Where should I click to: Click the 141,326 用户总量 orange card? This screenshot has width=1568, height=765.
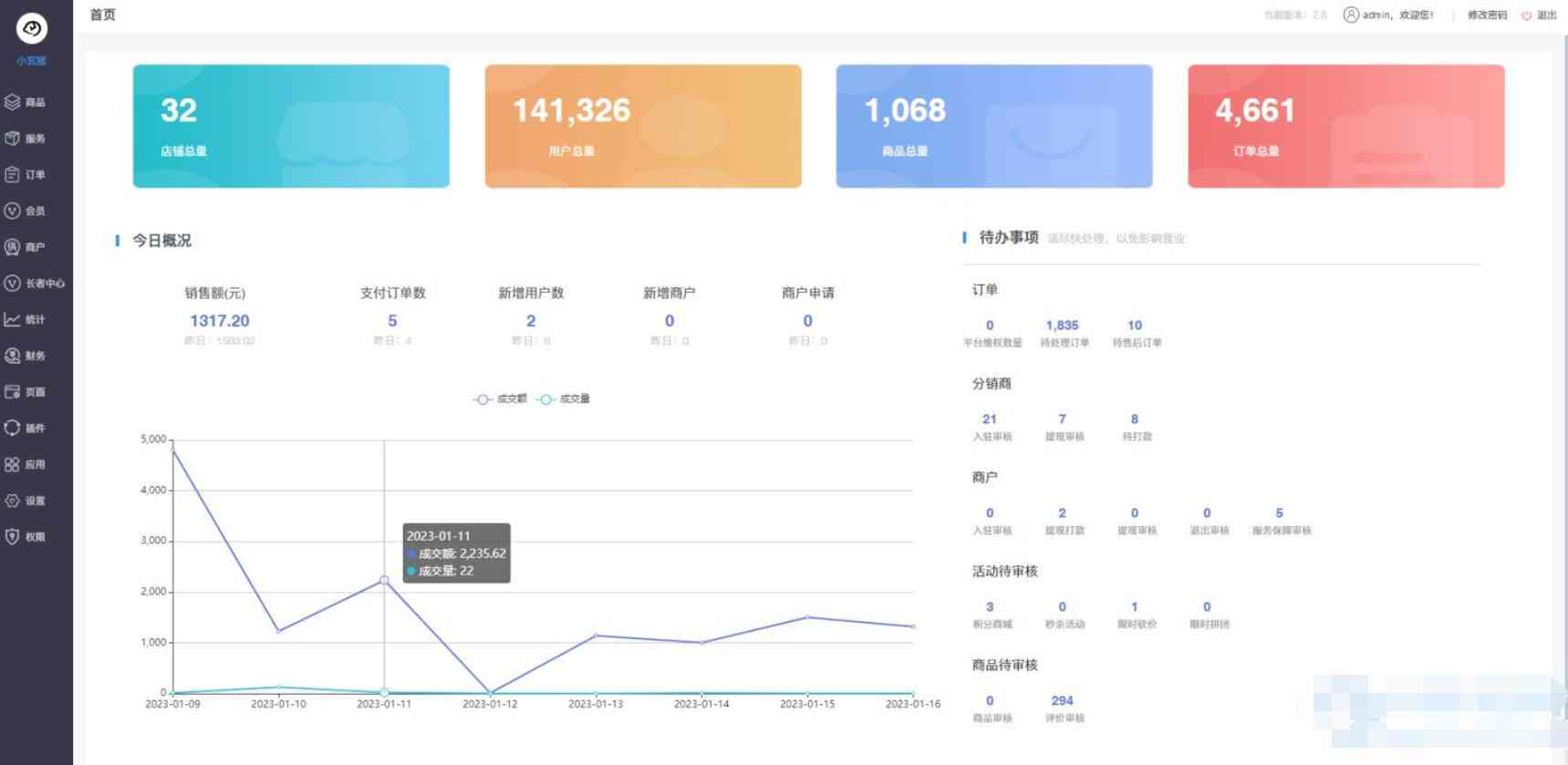(x=643, y=126)
